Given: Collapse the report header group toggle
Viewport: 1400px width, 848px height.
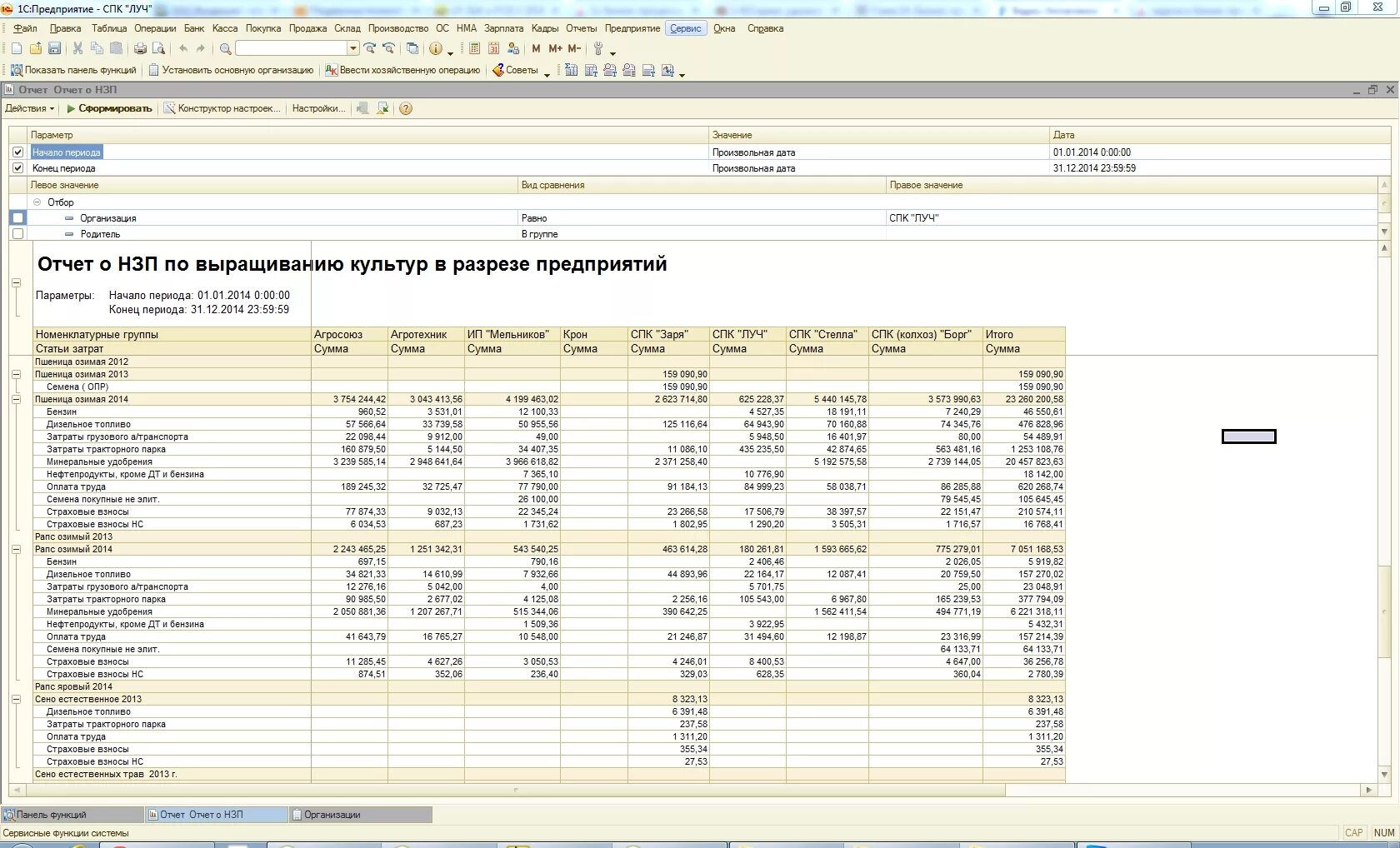Looking at the screenshot, I should tap(16, 283).
